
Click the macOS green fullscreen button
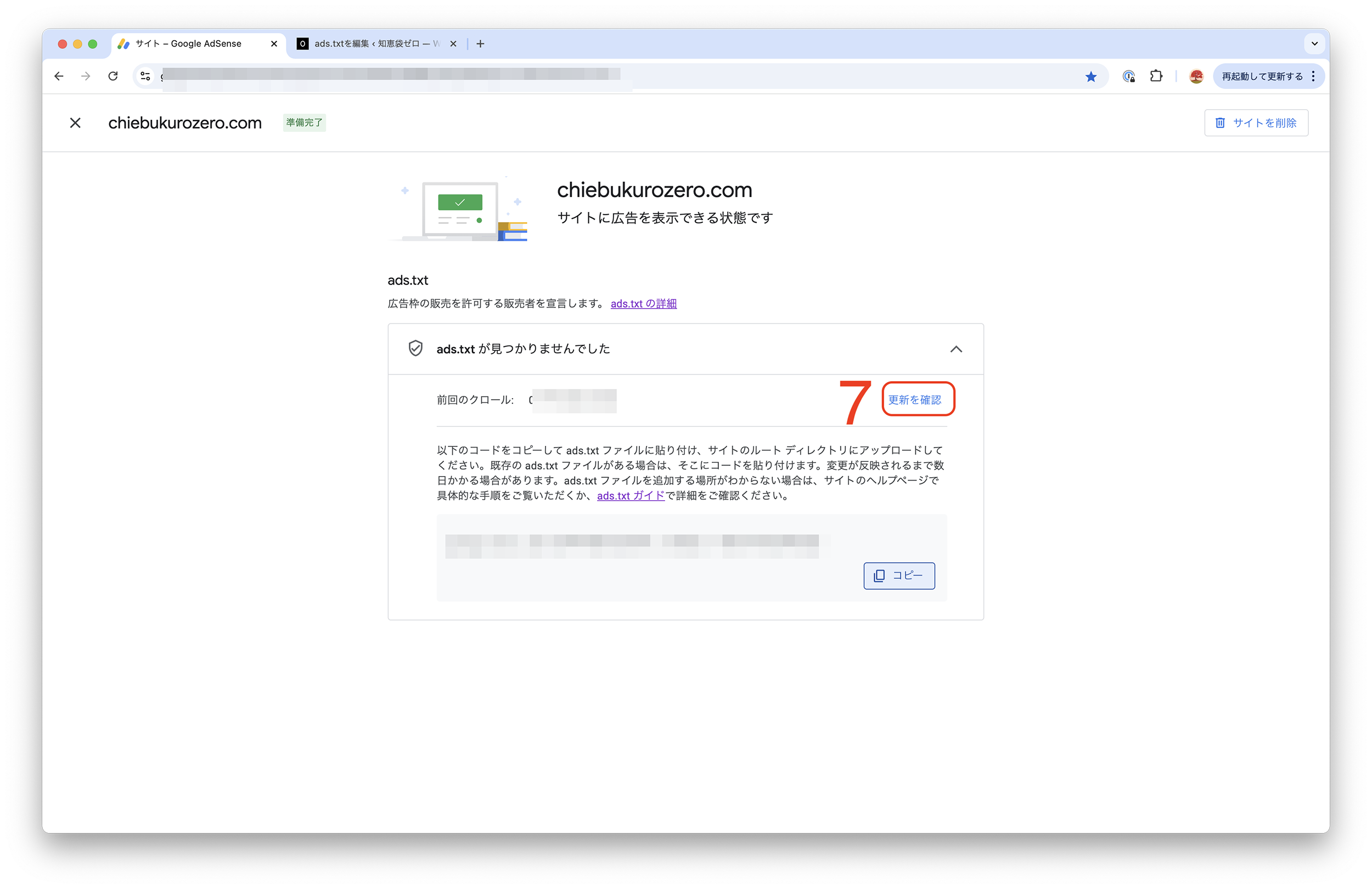coord(93,44)
